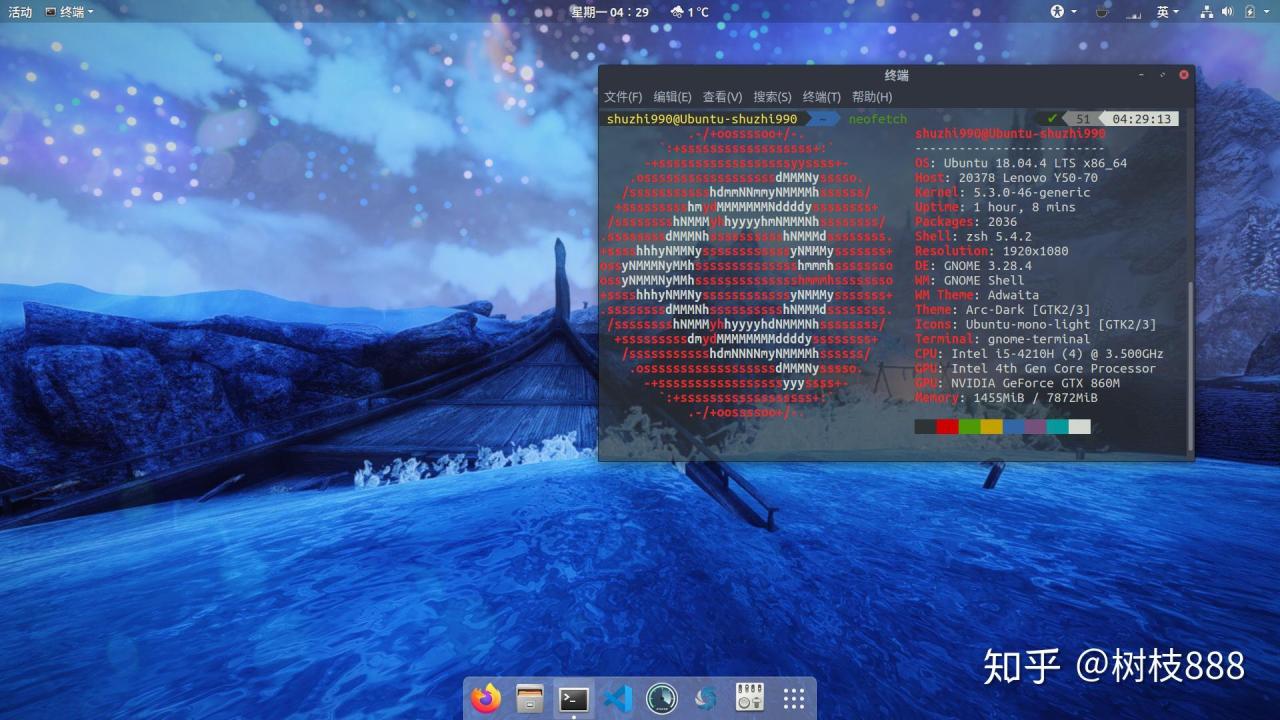Open Visual Studio Code from the dock

click(618, 698)
